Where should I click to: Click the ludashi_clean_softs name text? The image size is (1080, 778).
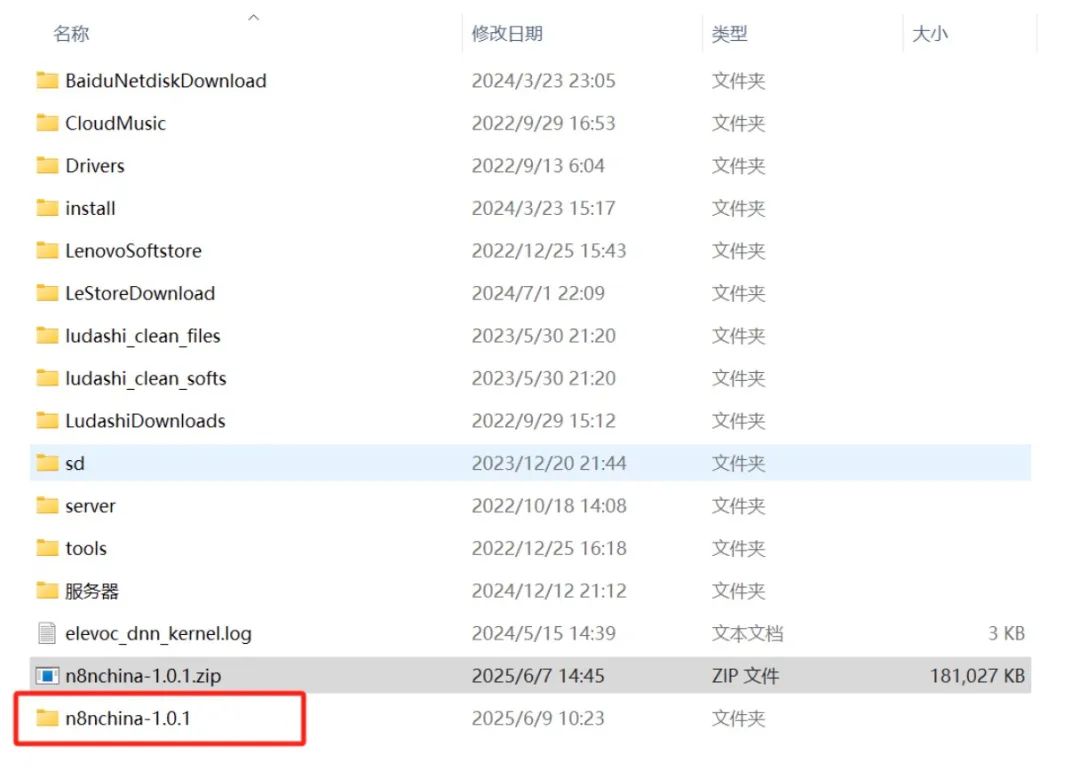coord(146,378)
